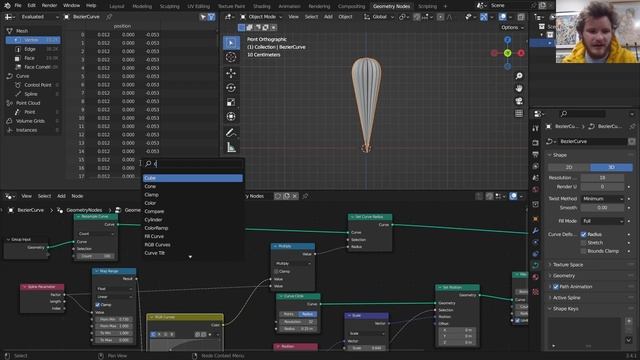Viewport: 640px width, 360px height.
Task: Select Control Point domain in spreadsheet
Action: (37, 85)
